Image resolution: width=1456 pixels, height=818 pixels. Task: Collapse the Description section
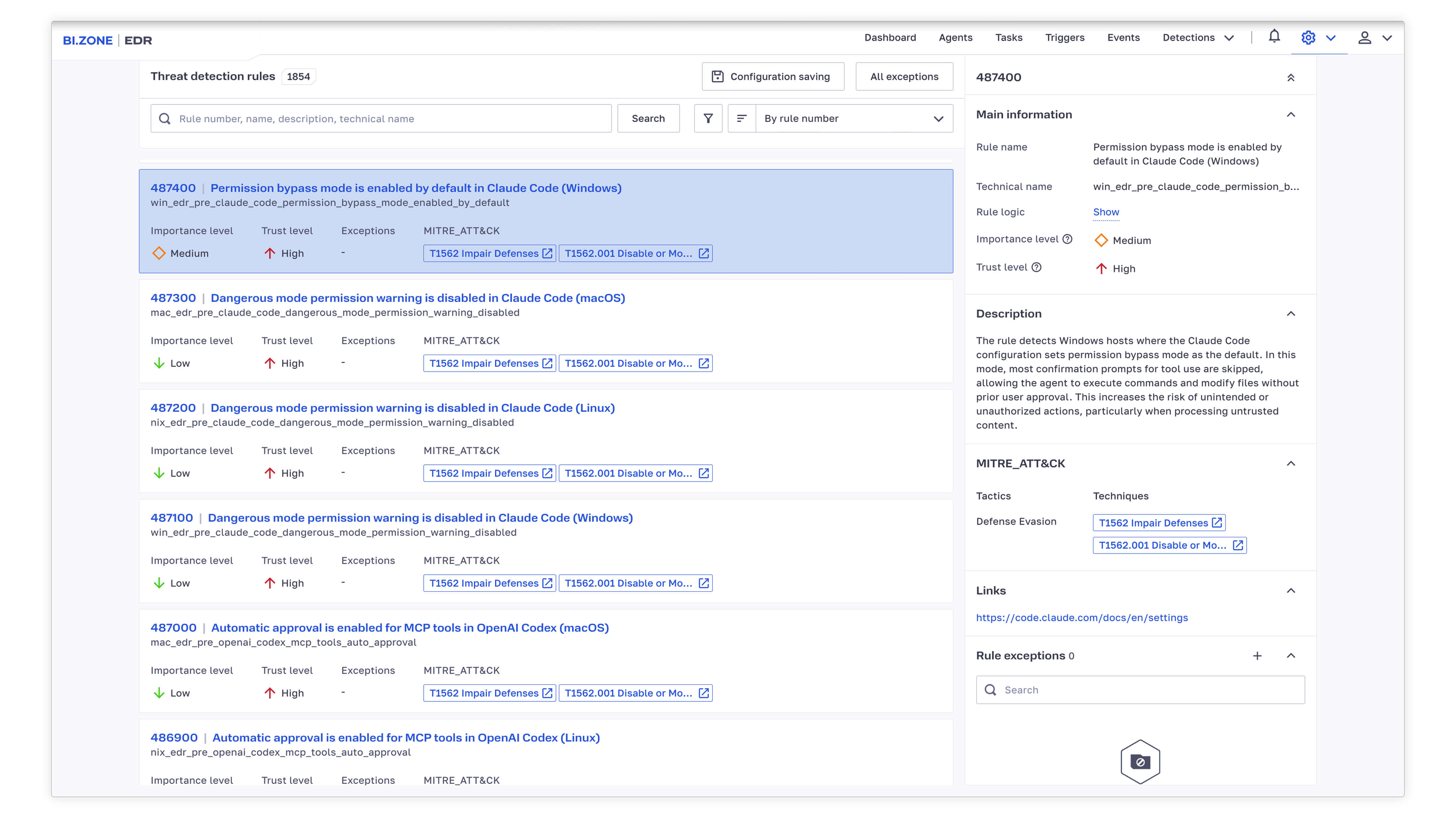(x=1291, y=313)
